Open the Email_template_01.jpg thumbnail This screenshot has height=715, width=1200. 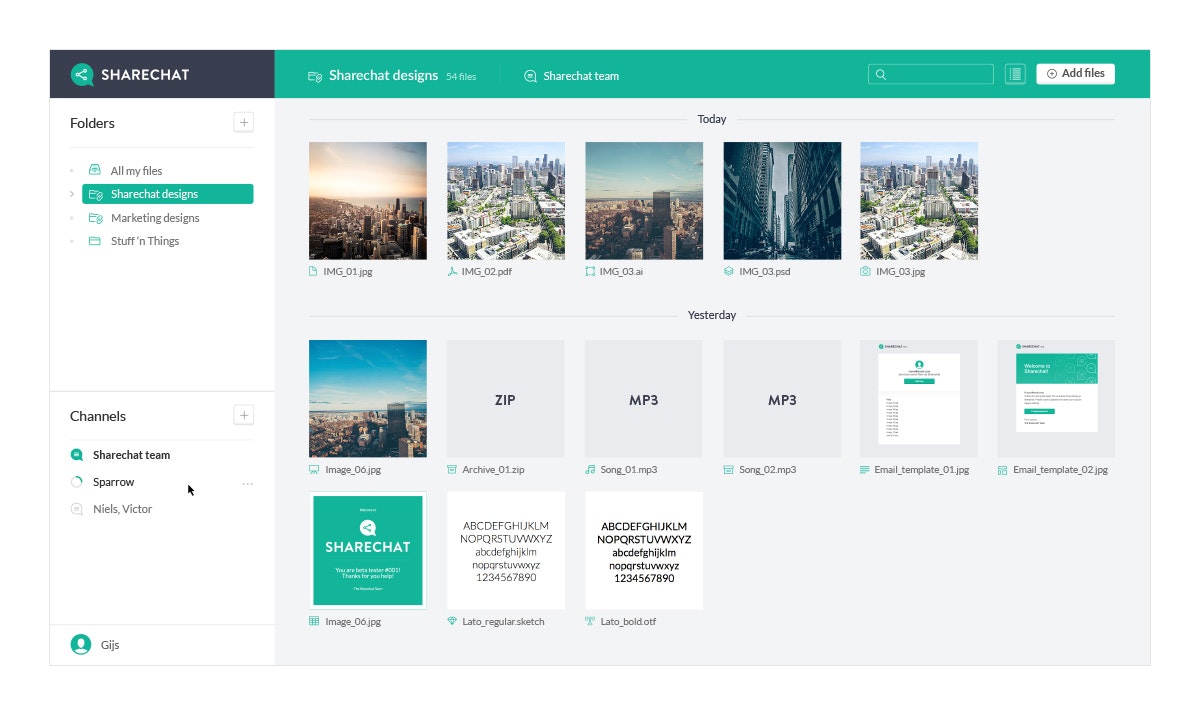919,399
